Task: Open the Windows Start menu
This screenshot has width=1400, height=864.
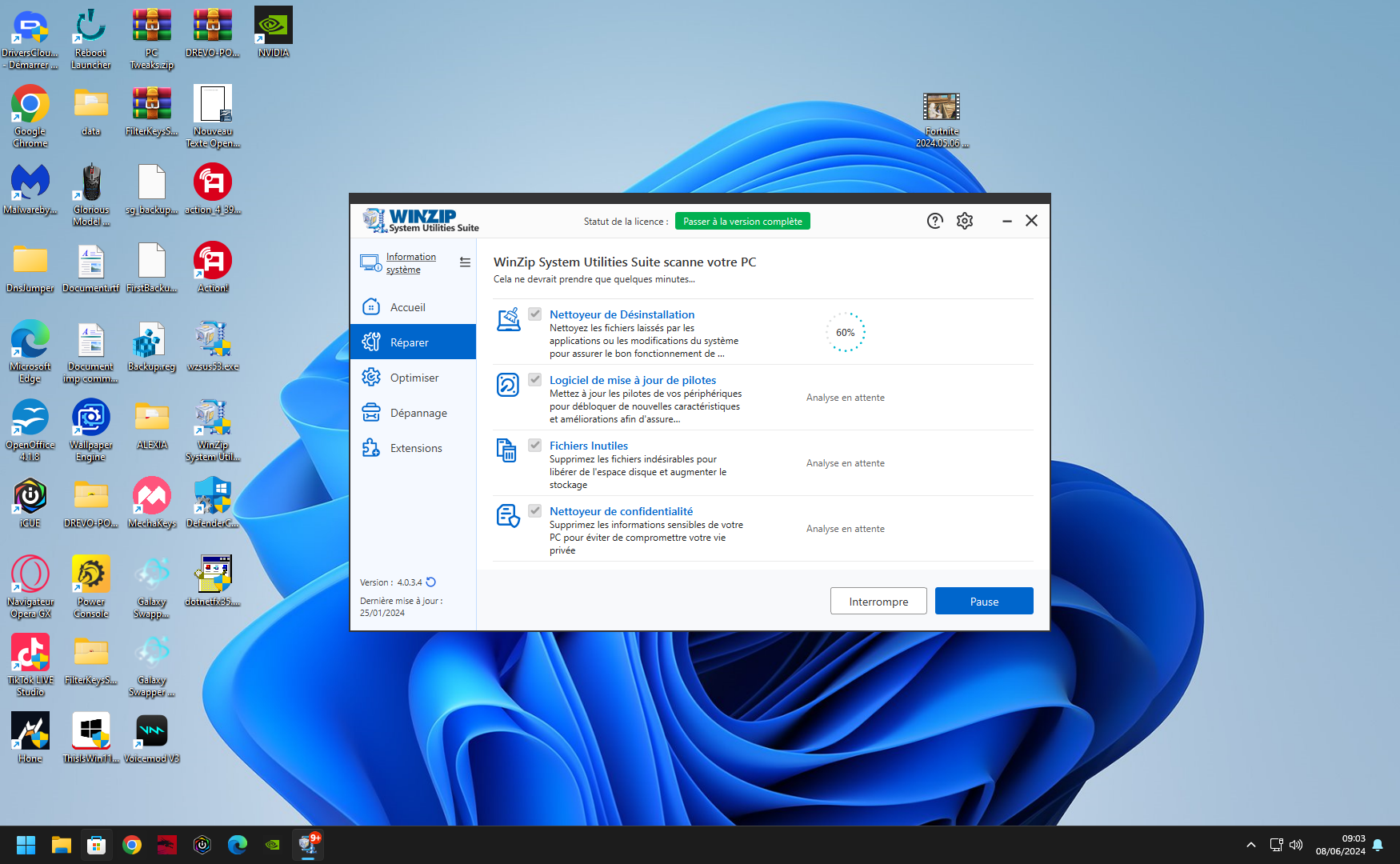Action: click(26, 845)
